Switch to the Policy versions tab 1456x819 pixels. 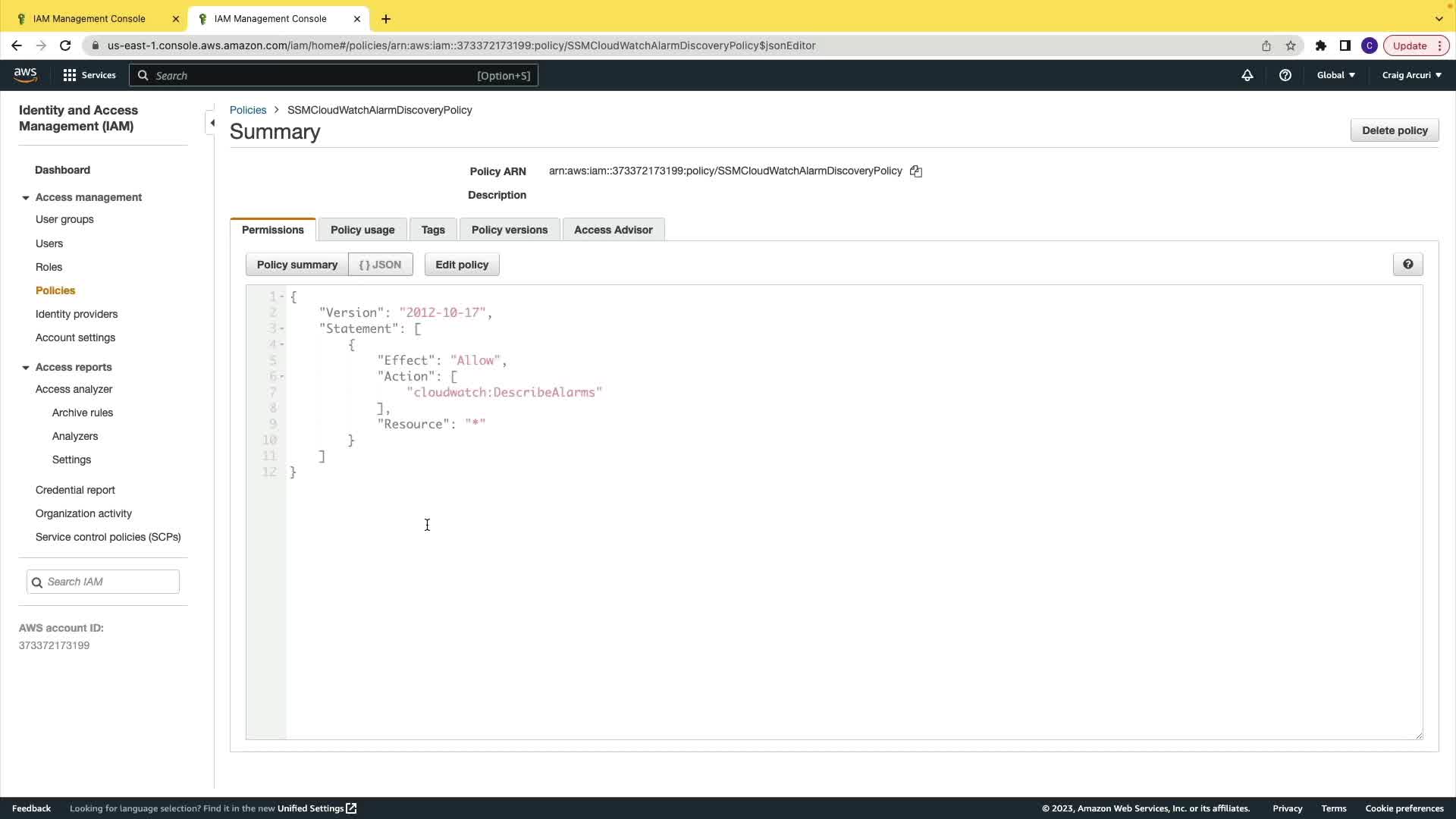(x=509, y=230)
